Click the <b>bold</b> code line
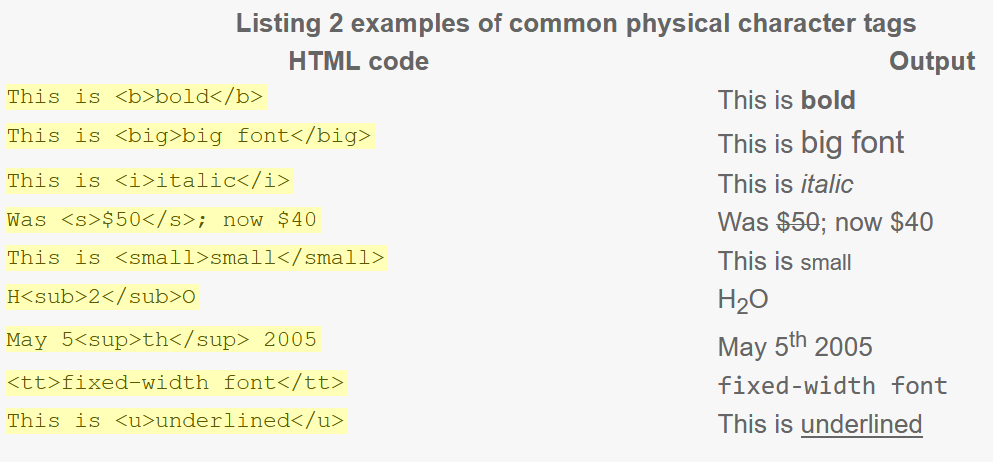 [136, 97]
